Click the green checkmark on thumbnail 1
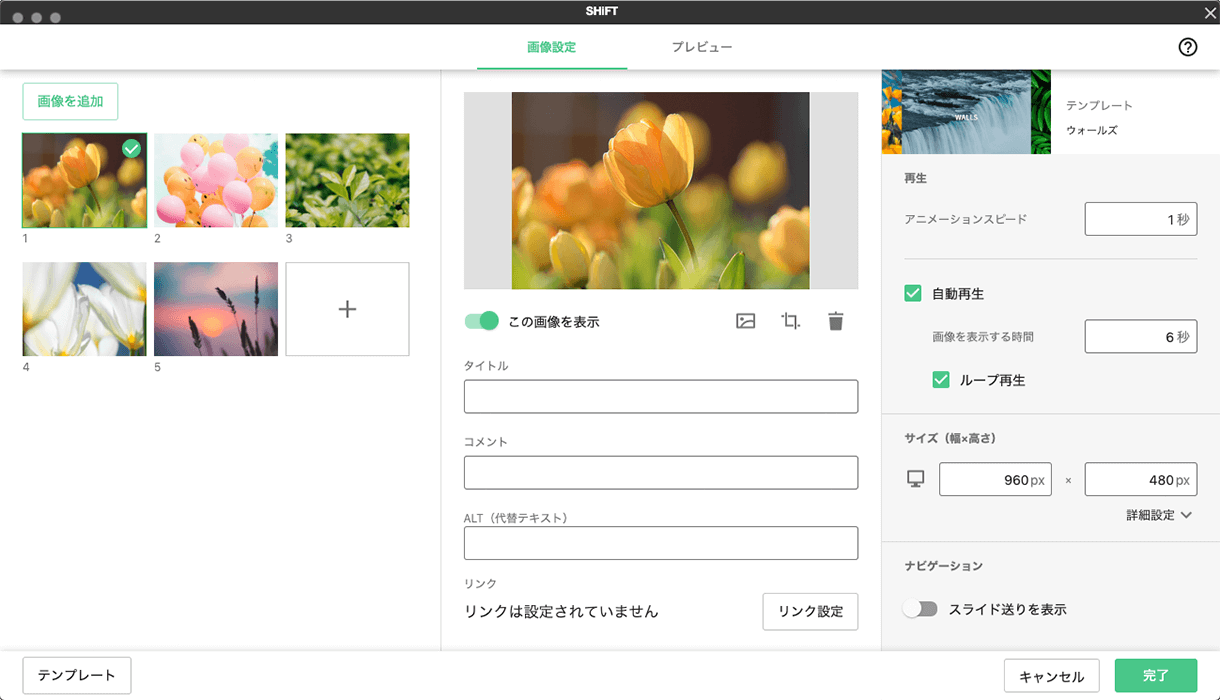Image resolution: width=1220 pixels, height=700 pixels. tap(133, 146)
